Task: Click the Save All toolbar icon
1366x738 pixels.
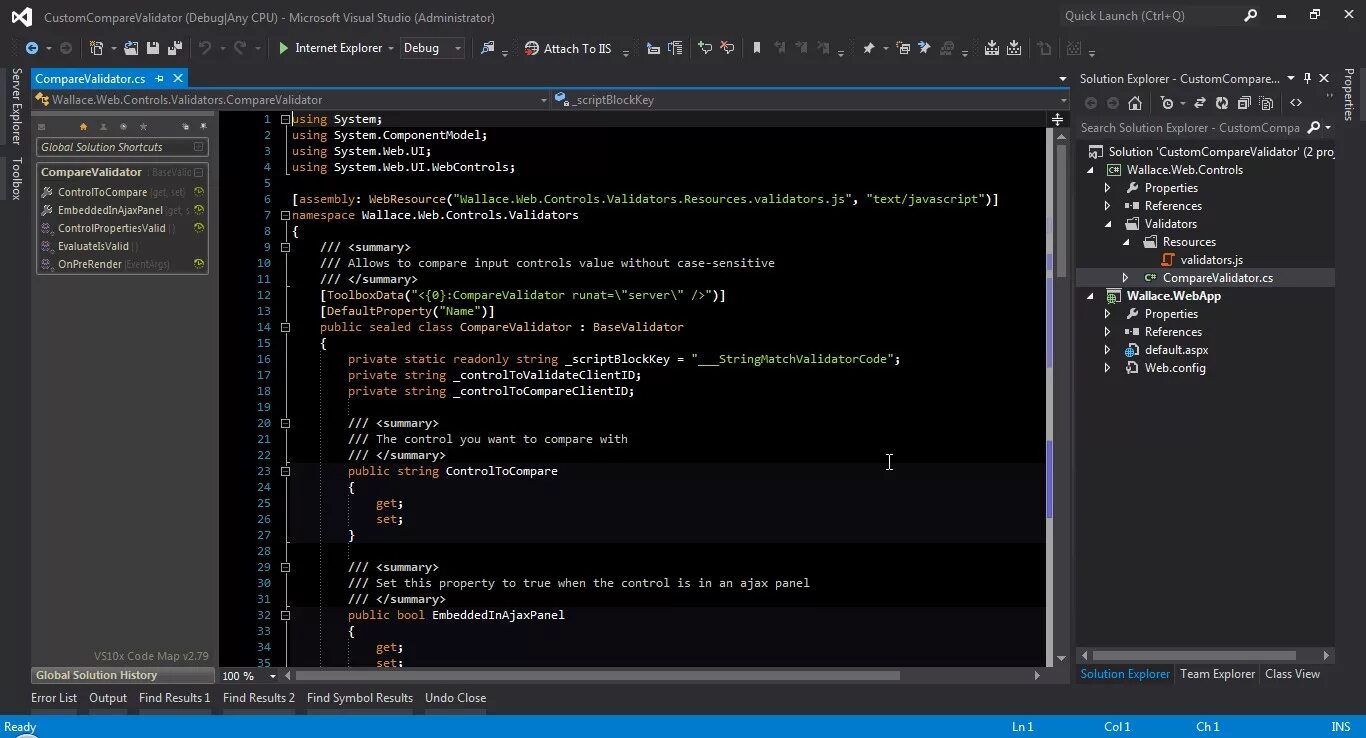Action: (x=175, y=48)
